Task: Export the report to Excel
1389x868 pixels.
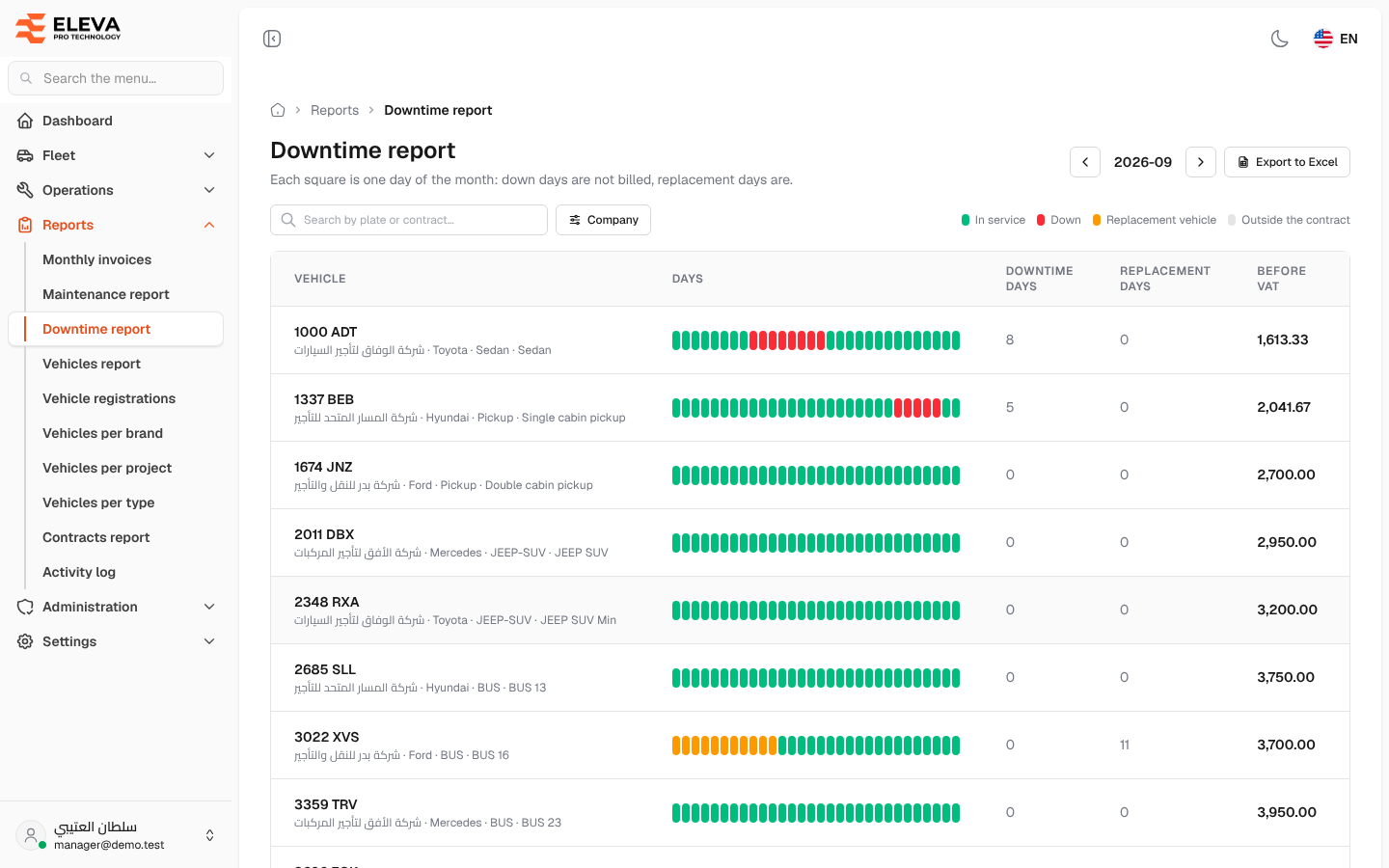Action: coord(1287,162)
